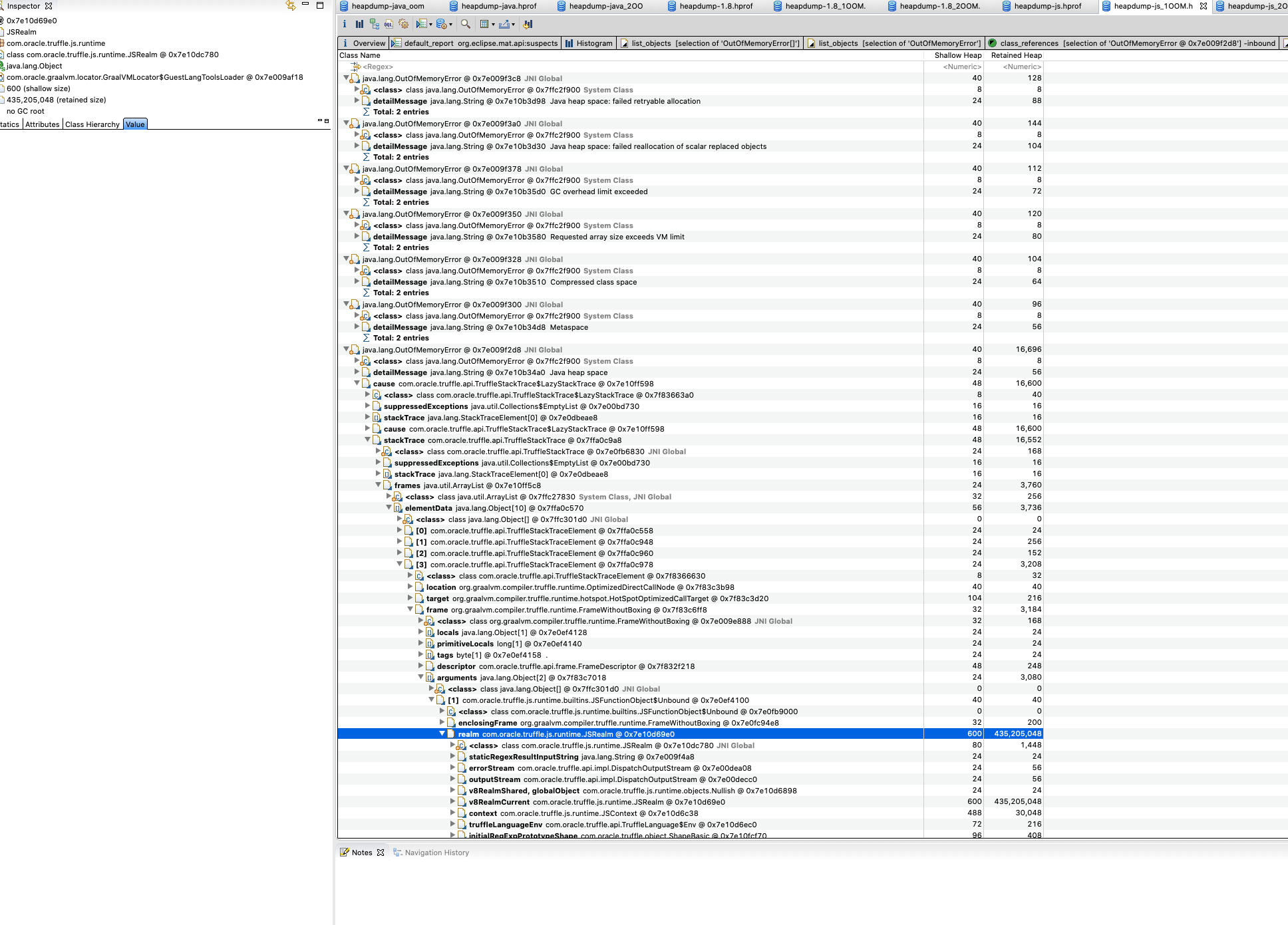Screen dimensions: 1288x925
Task: Expand the detailMessage node under 0x7e009f350
Action: (357, 236)
